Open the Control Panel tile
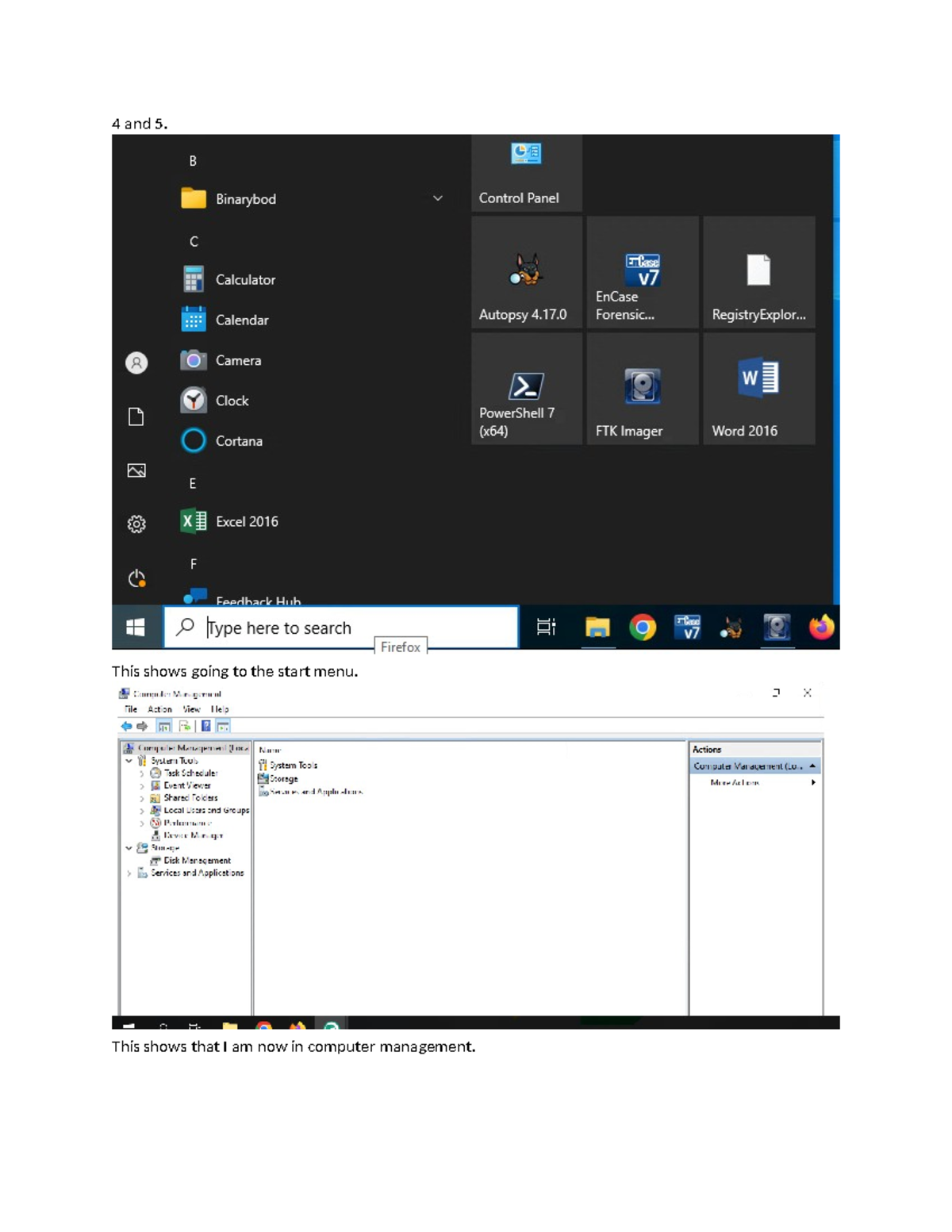The width and height of the screenshot is (952, 1232). click(x=527, y=173)
